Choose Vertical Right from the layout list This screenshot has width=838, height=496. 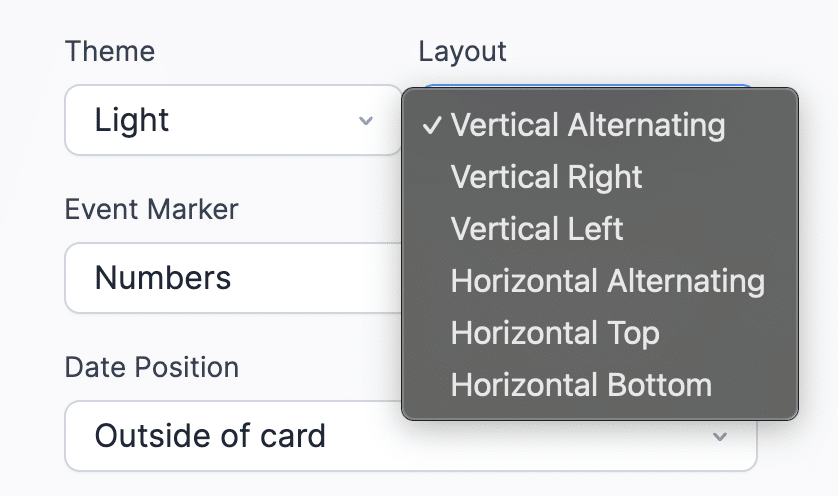click(547, 177)
